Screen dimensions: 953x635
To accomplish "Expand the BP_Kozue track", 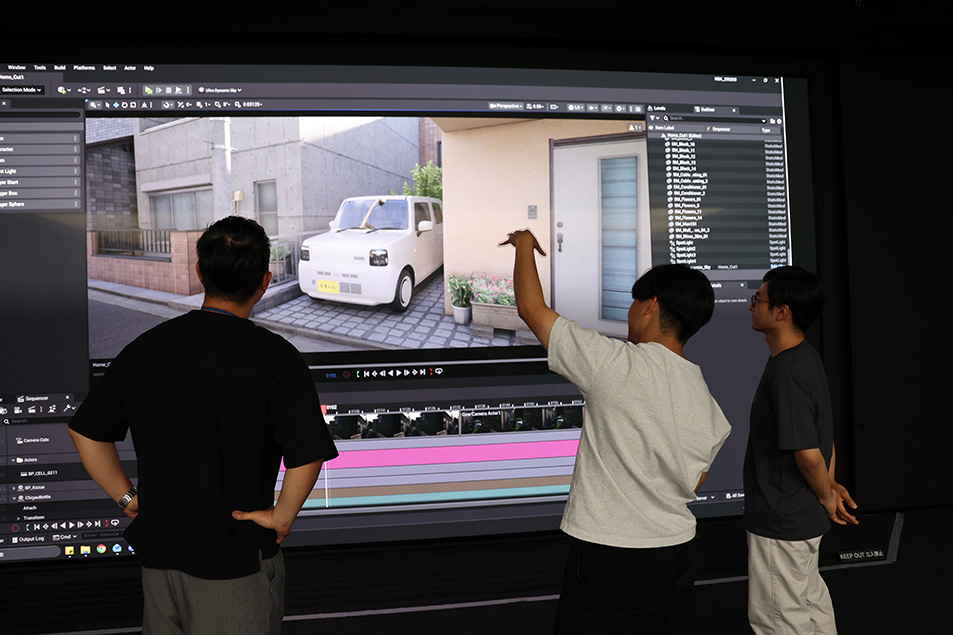I will pos(14,488).
